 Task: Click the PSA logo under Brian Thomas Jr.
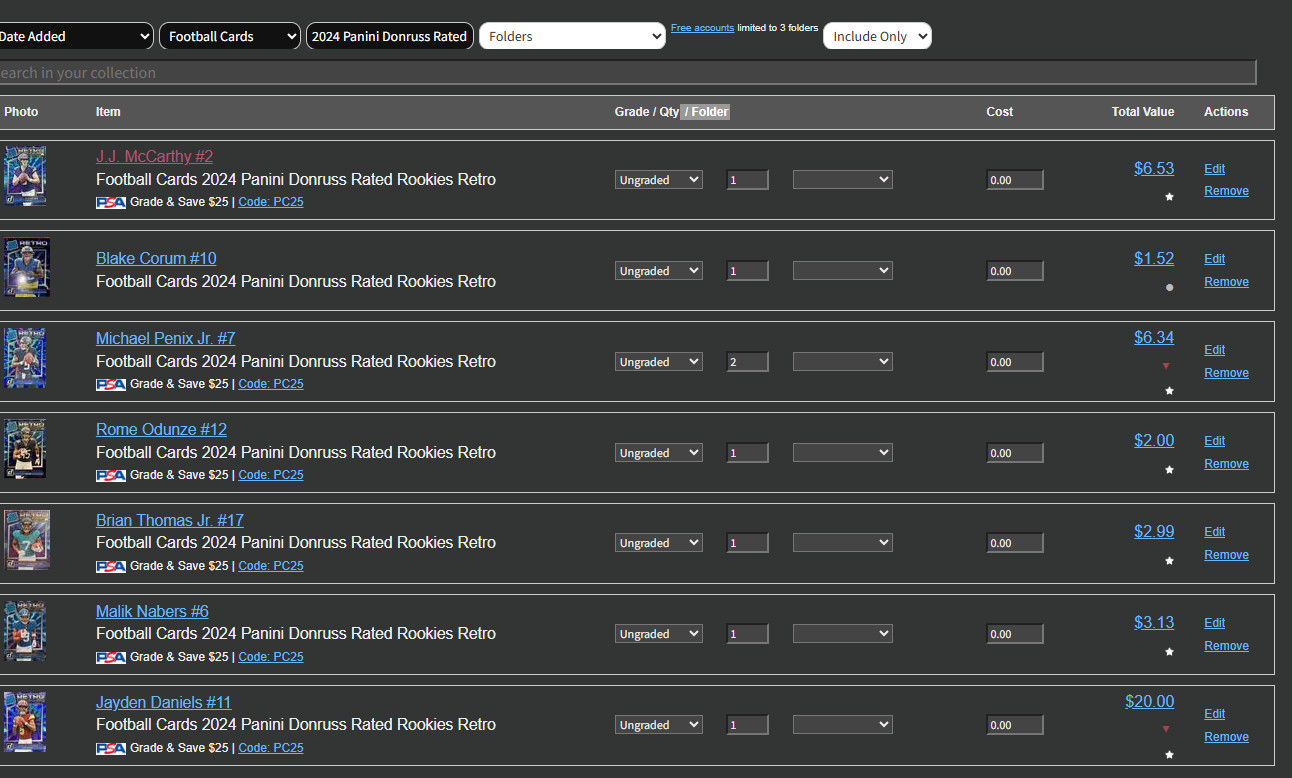[111, 566]
